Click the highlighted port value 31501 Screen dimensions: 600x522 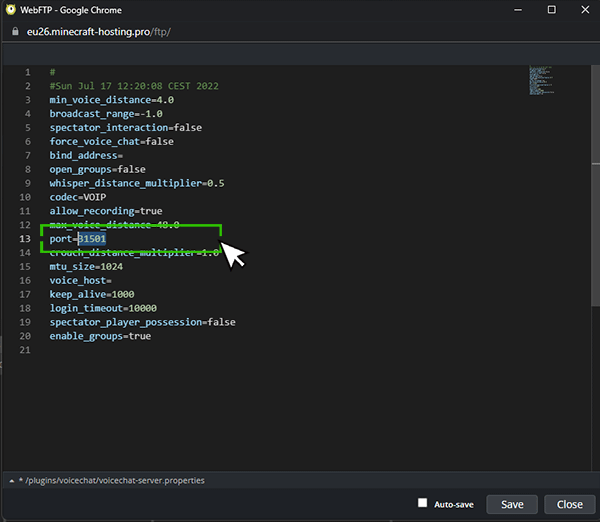(x=92, y=240)
